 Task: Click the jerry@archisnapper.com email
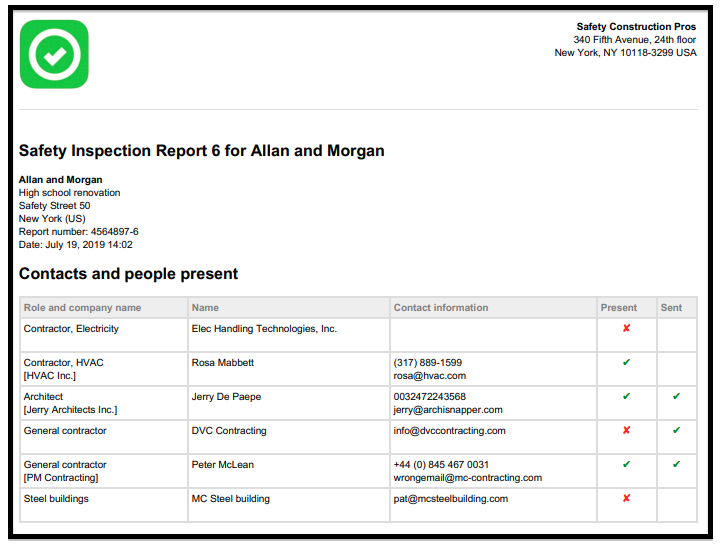click(448, 410)
